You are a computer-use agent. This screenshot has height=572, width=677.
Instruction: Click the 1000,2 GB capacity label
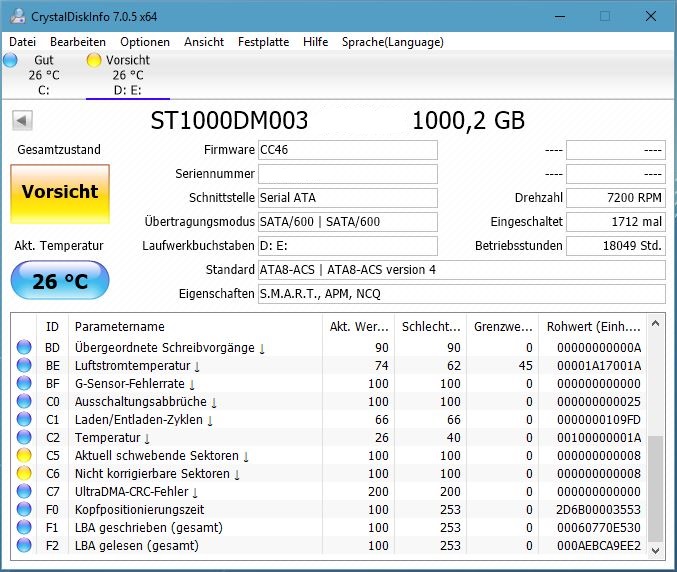point(469,120)
